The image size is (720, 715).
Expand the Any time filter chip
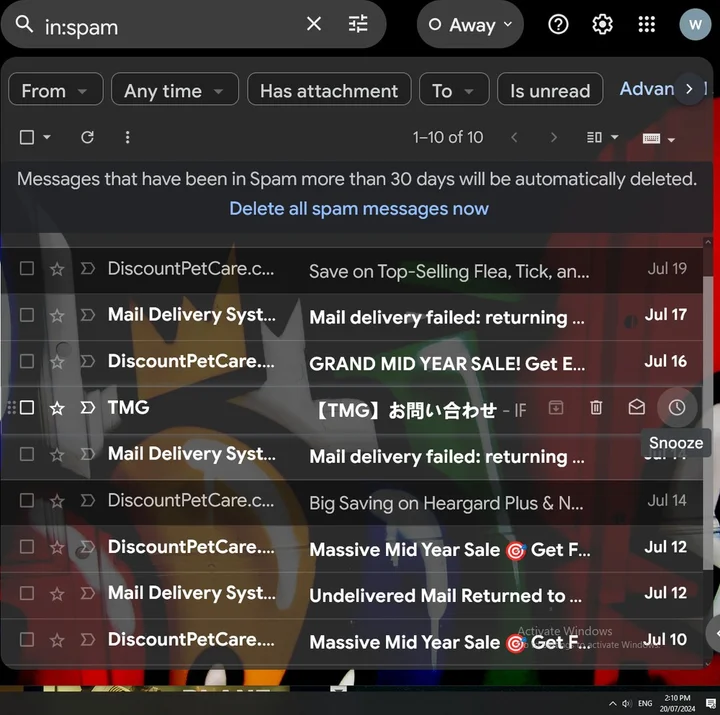(174, 90)
